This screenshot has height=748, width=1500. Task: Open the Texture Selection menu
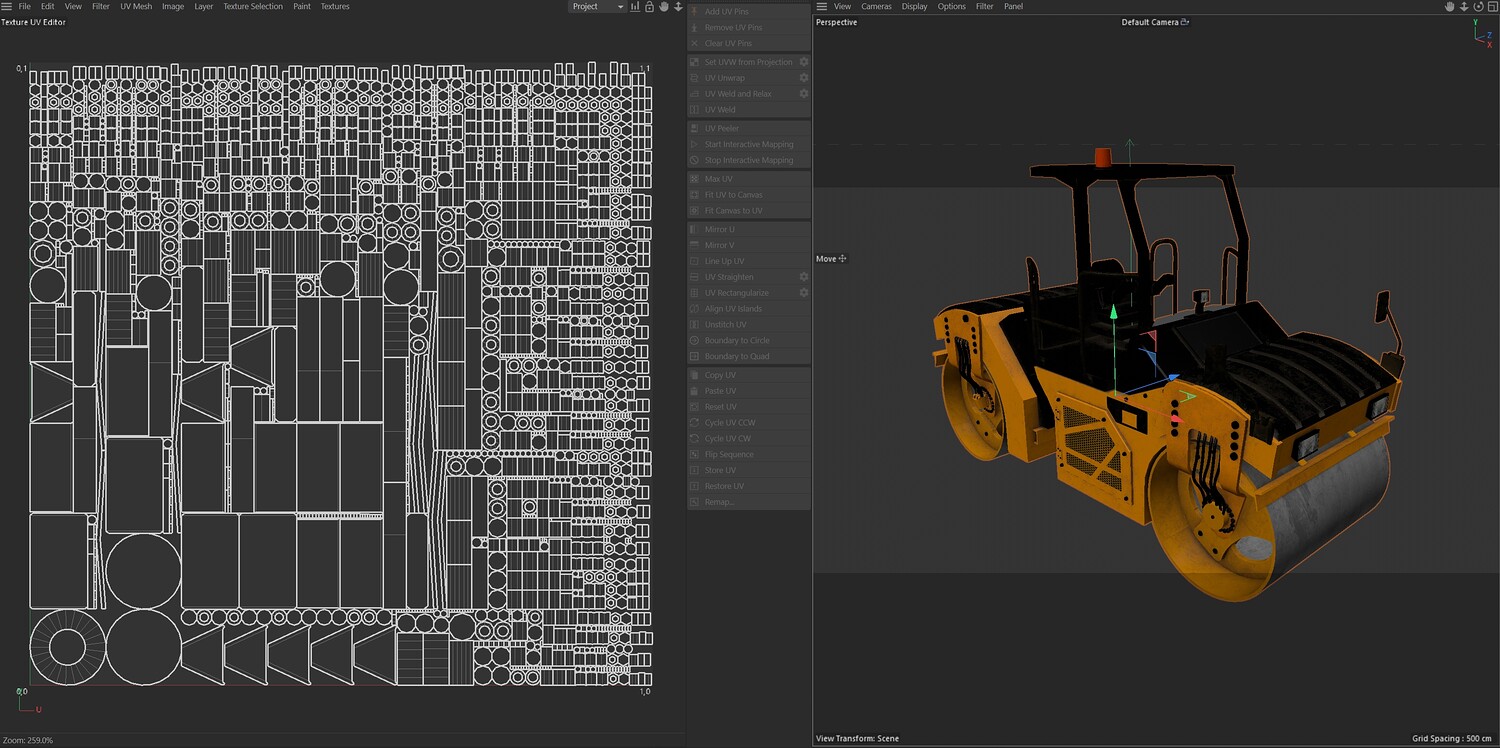click(253, 6)
